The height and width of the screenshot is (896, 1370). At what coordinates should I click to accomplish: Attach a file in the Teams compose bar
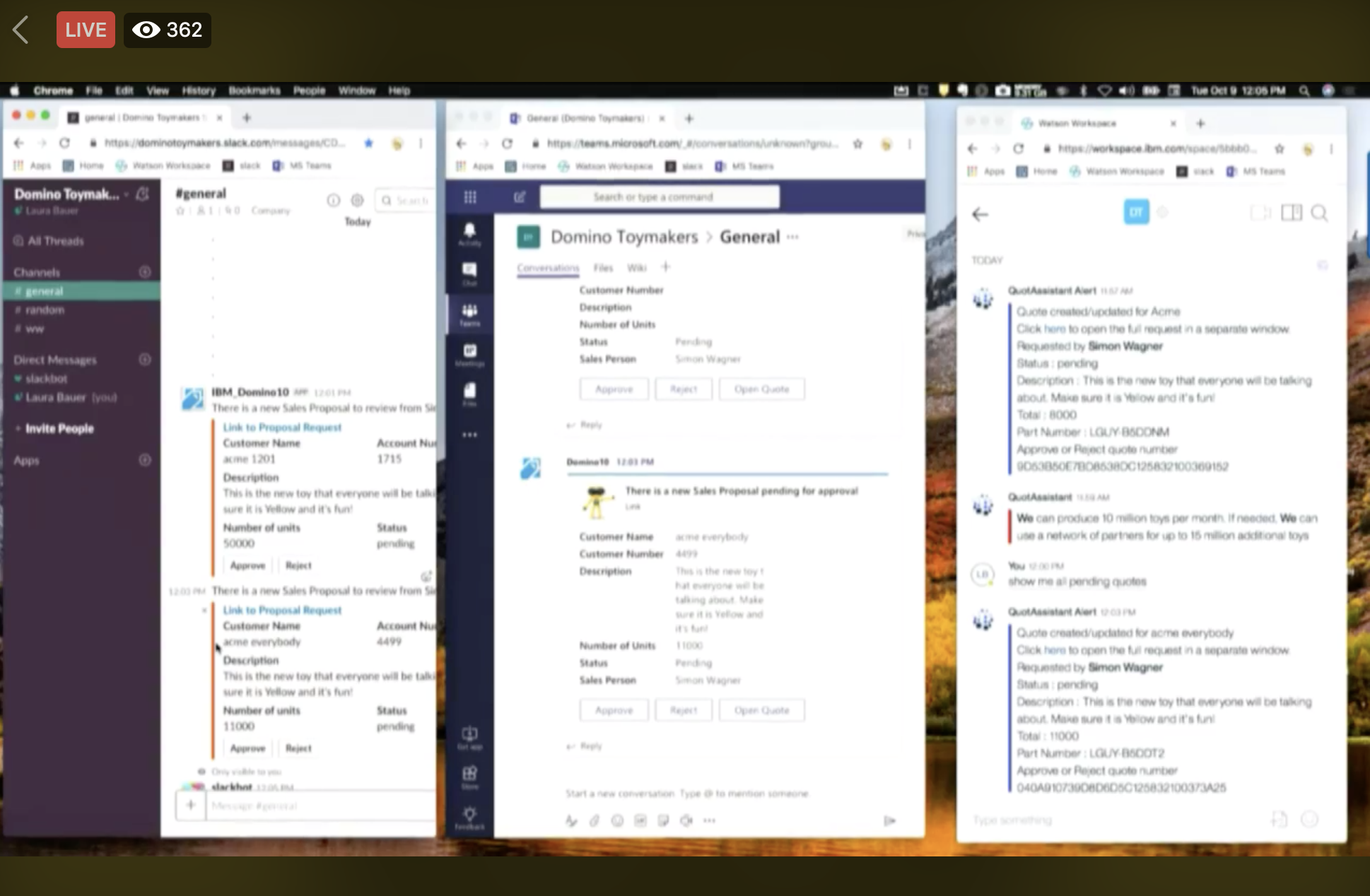tap(594, 820)
